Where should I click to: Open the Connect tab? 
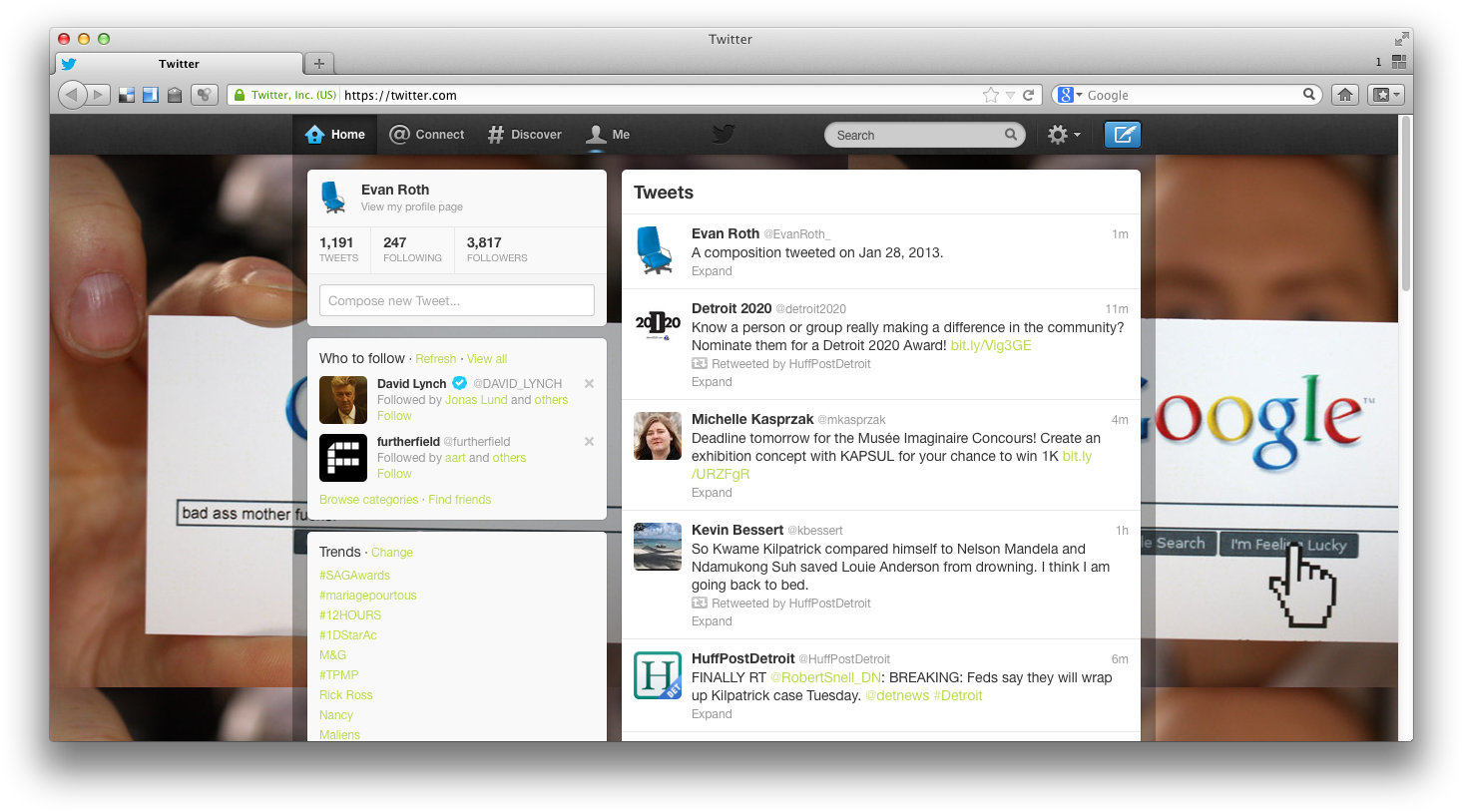pos(427,135)
